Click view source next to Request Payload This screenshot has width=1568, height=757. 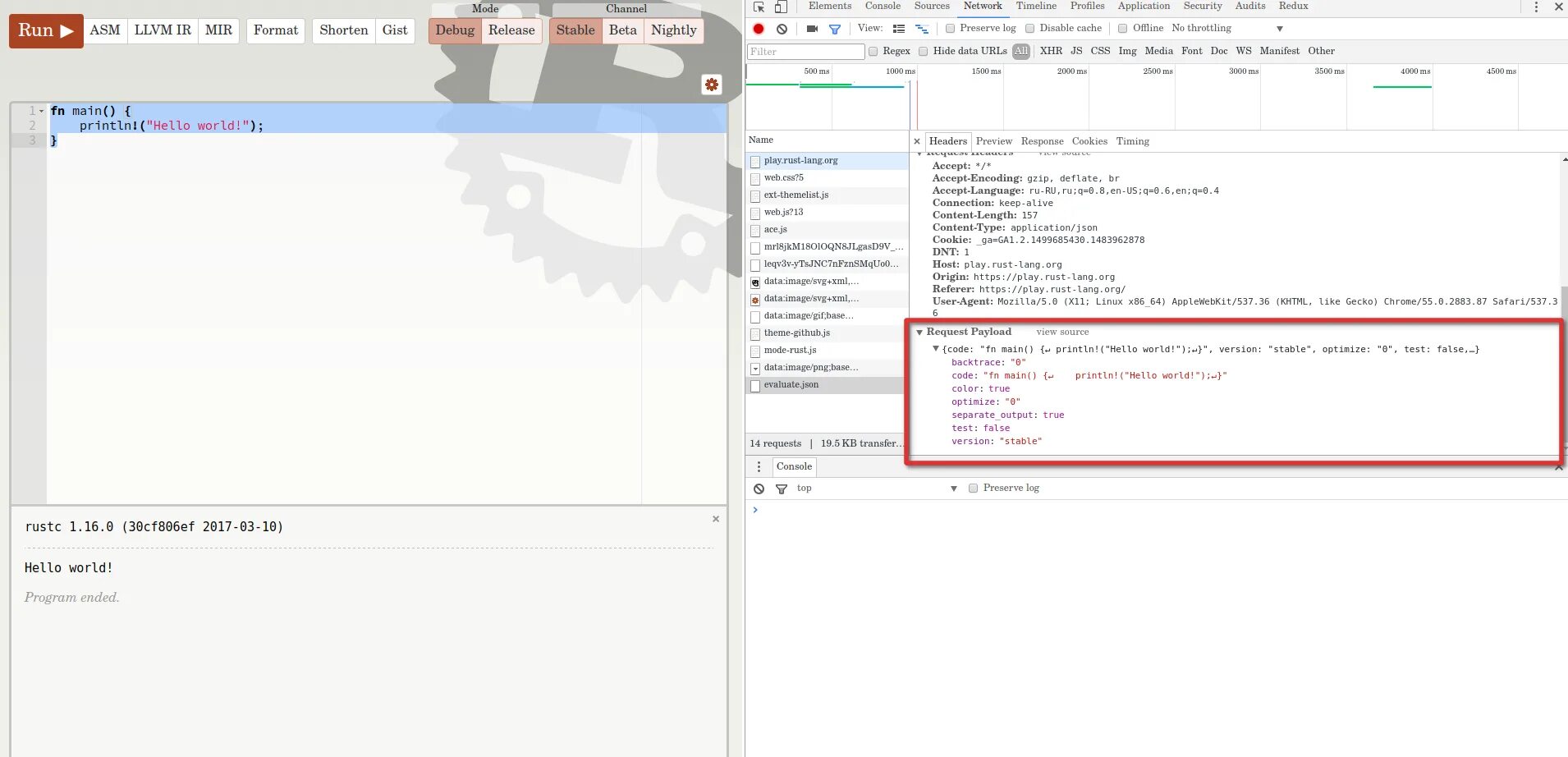coord(1062,332)
